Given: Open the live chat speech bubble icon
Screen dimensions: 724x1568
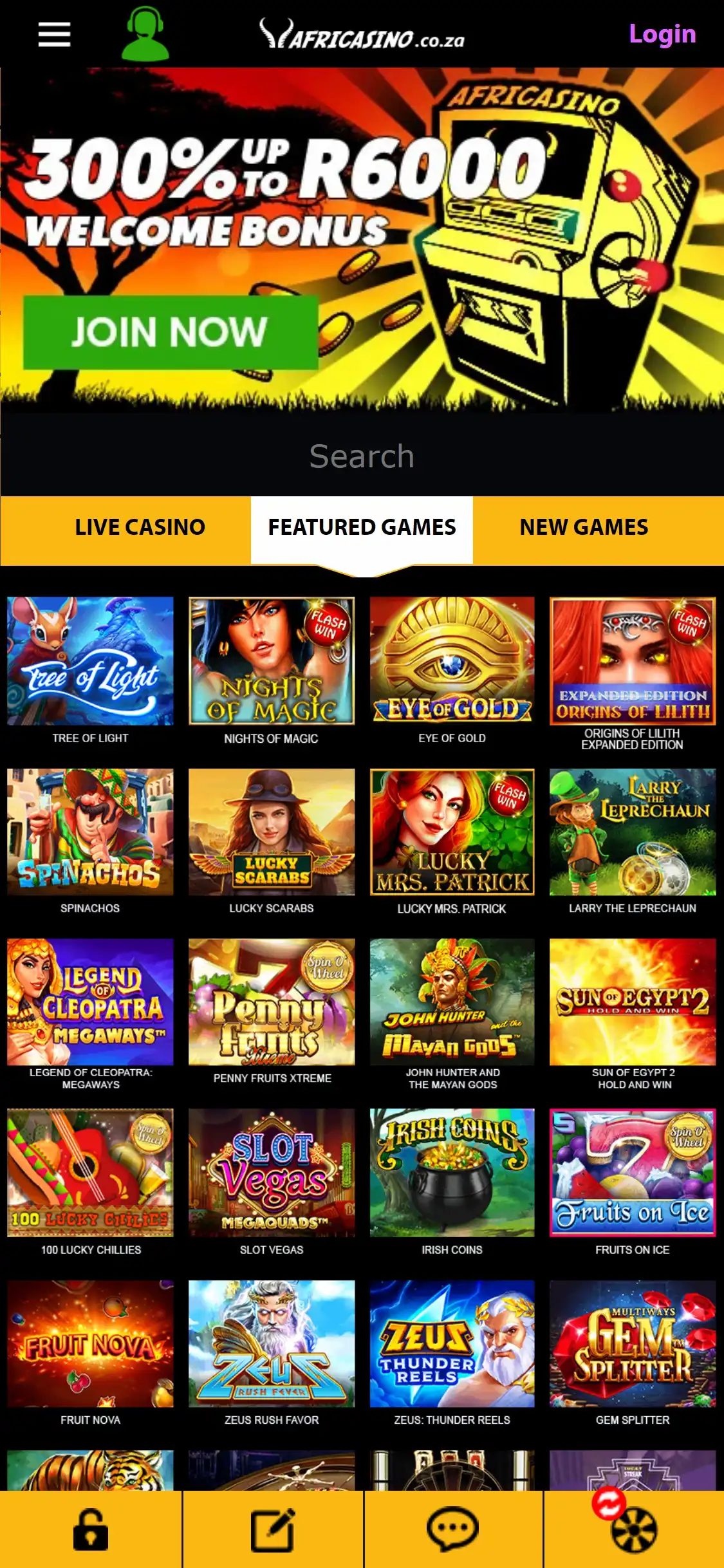Looking at the screenshot, I should click(452, 1529).
